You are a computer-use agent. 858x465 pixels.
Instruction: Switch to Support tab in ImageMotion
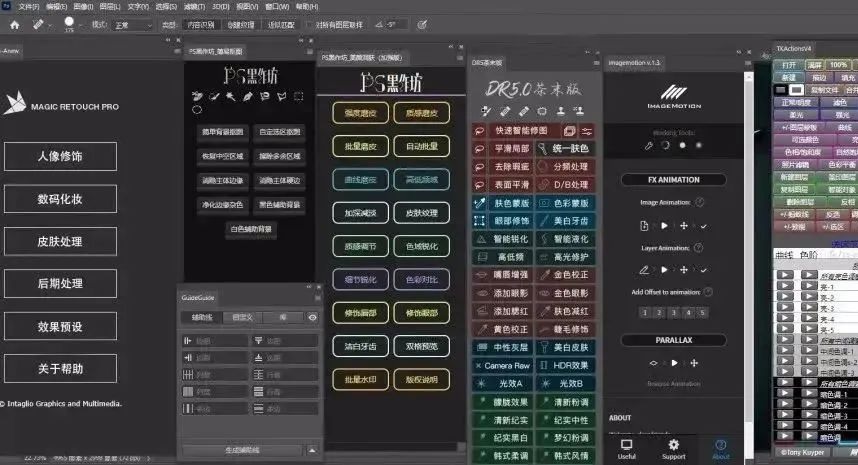pos(674,449)
